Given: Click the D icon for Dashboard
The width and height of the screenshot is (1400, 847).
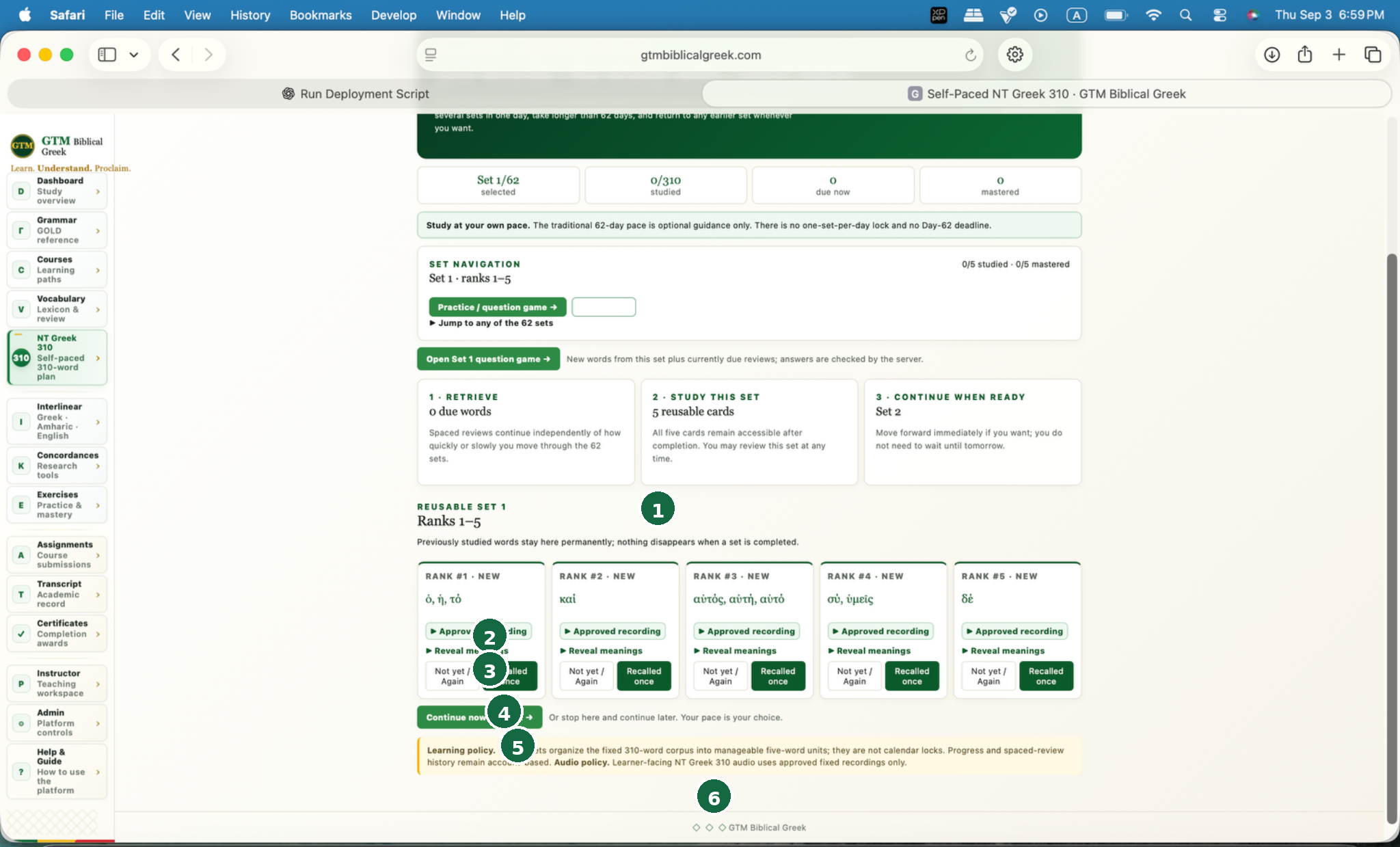Looking at the screenshot, I should [x=21, y=191].
